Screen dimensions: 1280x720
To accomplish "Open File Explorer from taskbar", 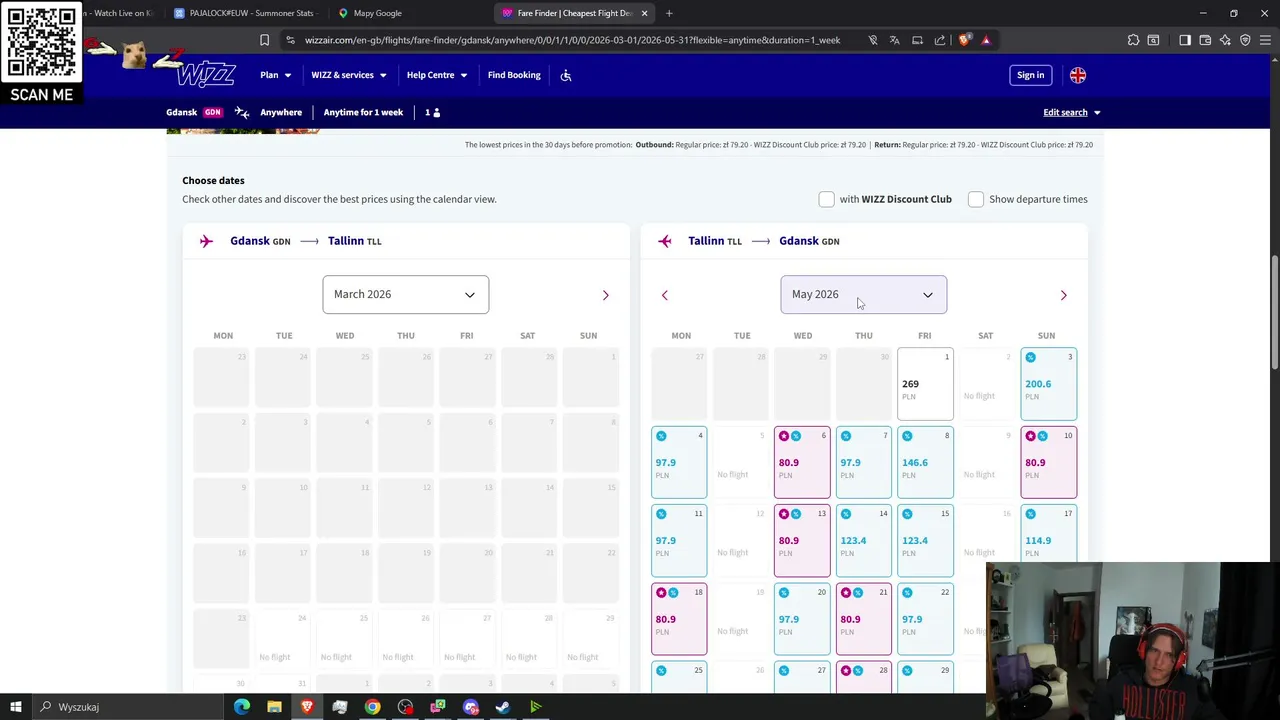I will coord(274,707).
